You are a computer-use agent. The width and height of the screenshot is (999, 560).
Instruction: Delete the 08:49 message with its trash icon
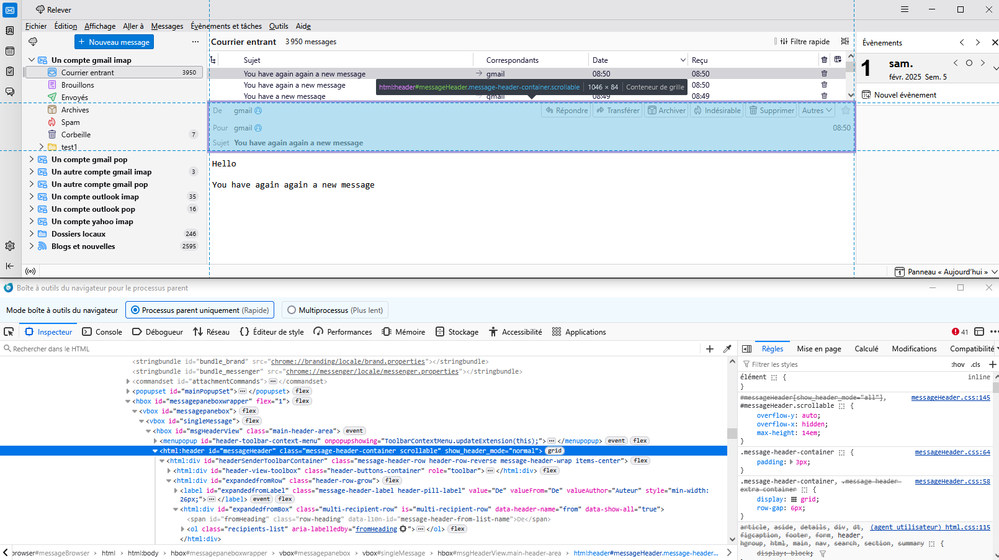point(824,96)
